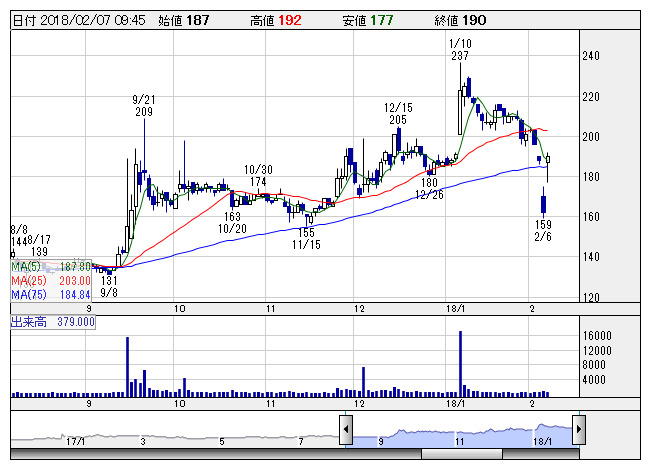Click the 1/10 237 peak price marker

[x=460, y=50]
